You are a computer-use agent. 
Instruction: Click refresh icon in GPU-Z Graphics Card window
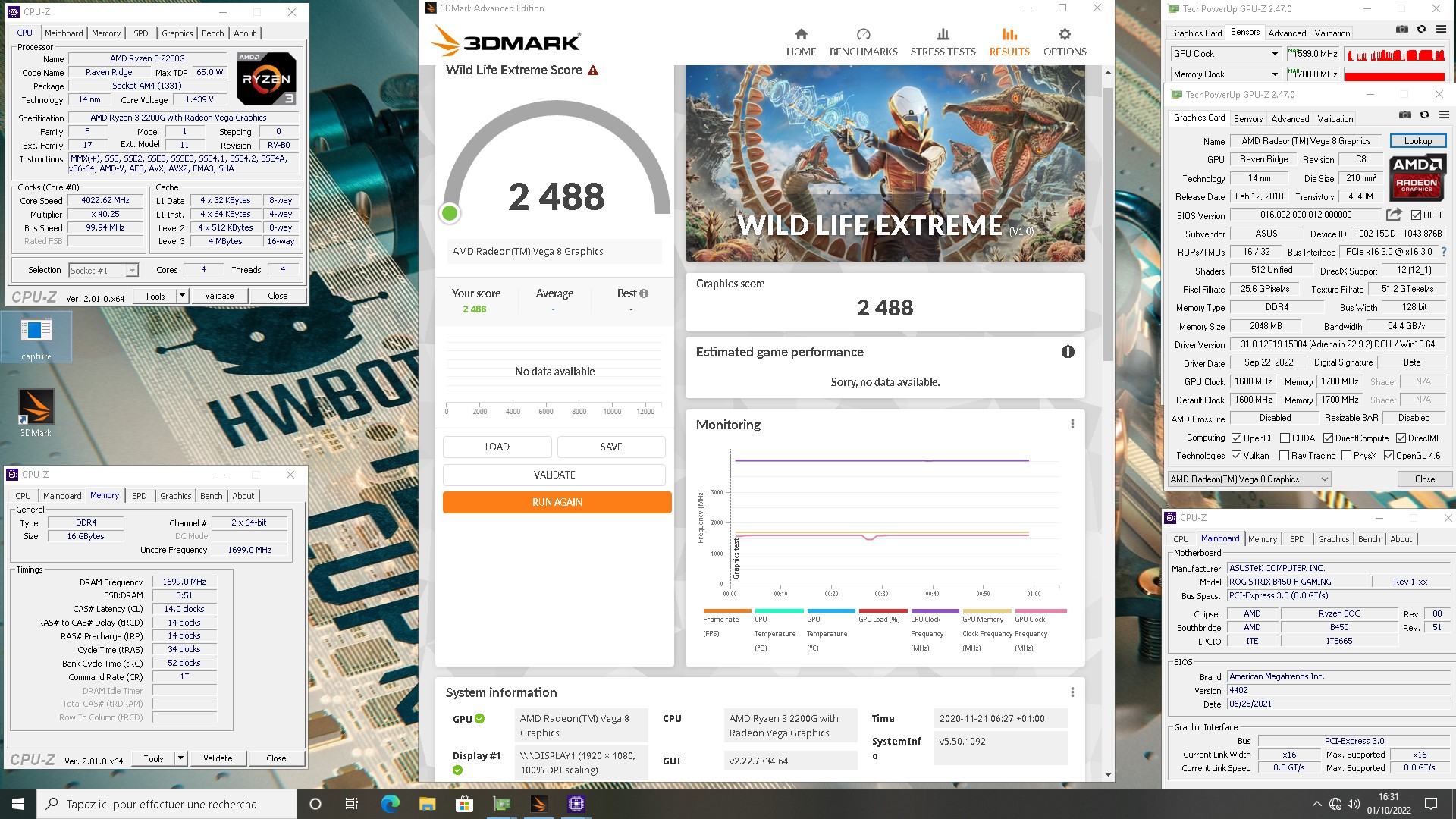click(1424, 115)
